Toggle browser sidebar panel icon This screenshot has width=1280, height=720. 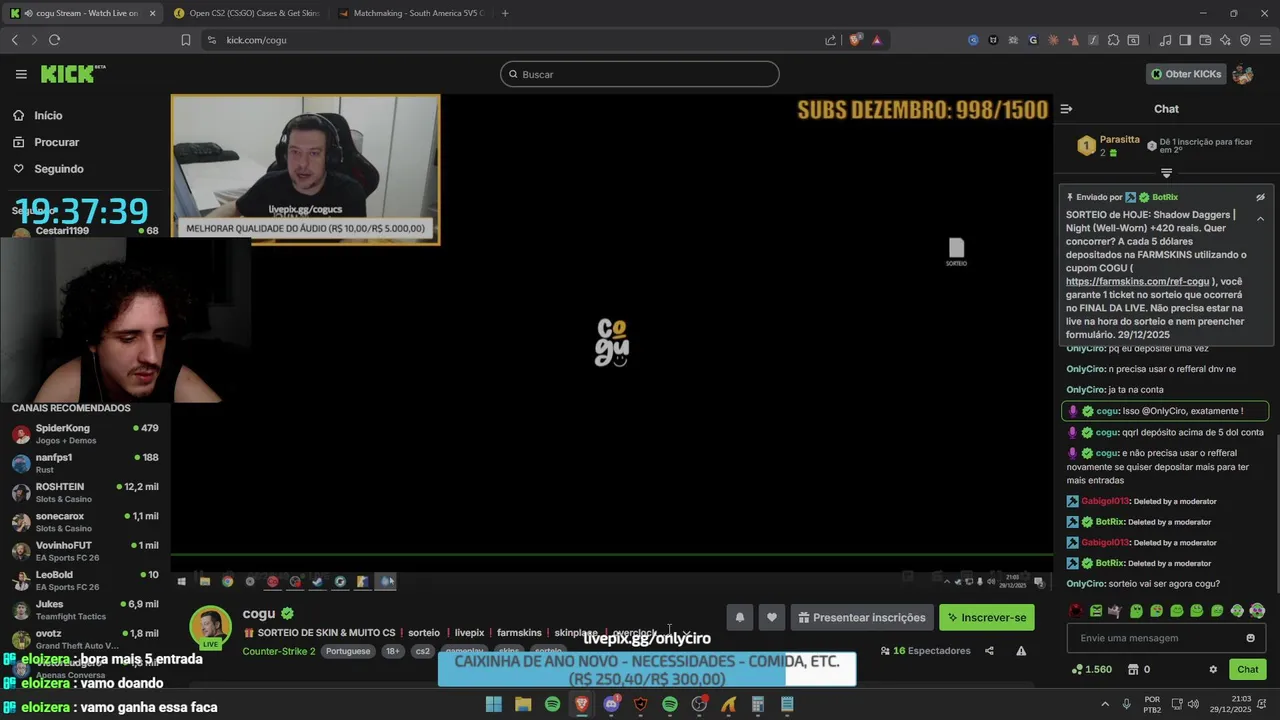click(1185, 40)
